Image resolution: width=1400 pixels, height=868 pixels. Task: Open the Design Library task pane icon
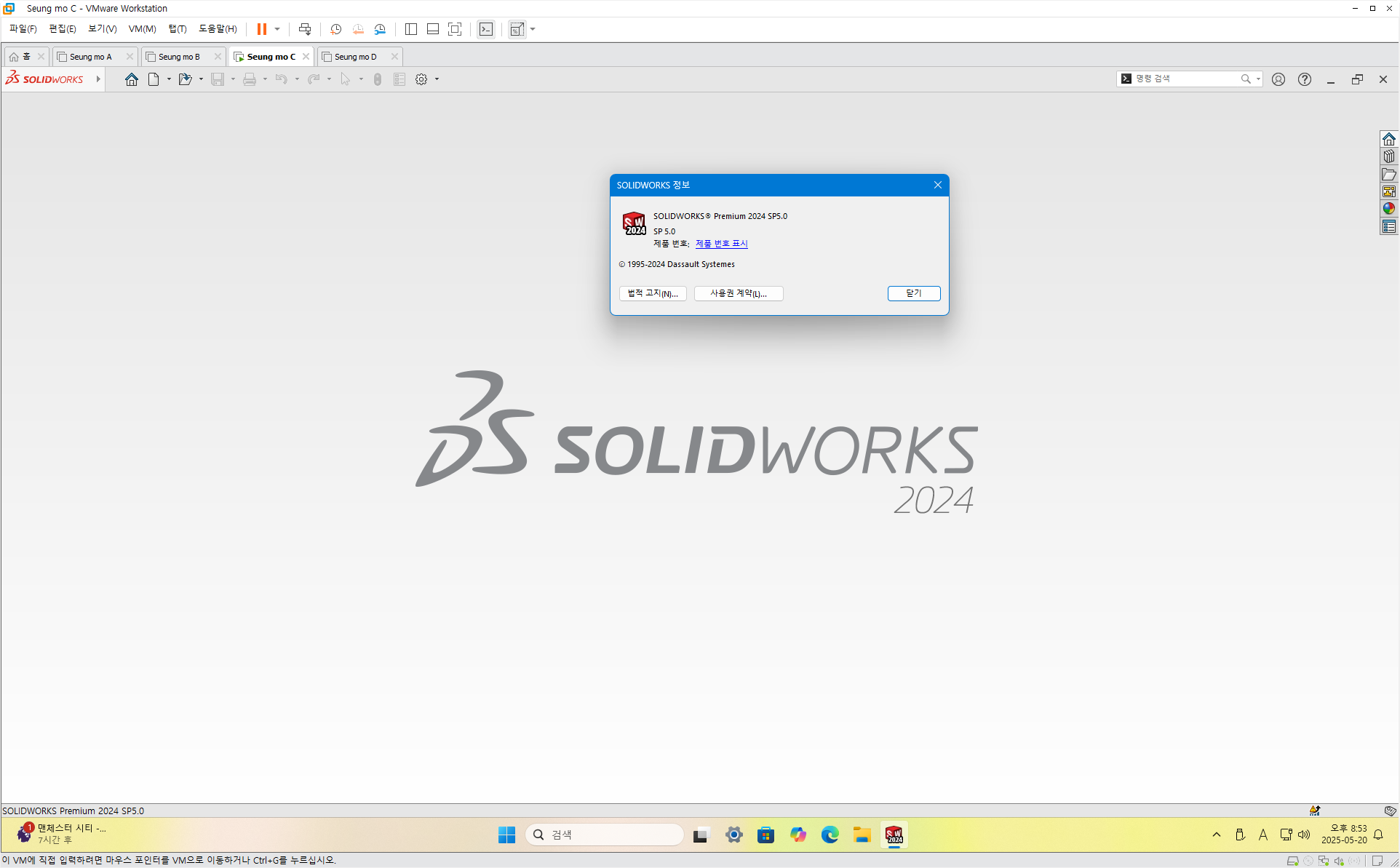(x=1389, y=156)
